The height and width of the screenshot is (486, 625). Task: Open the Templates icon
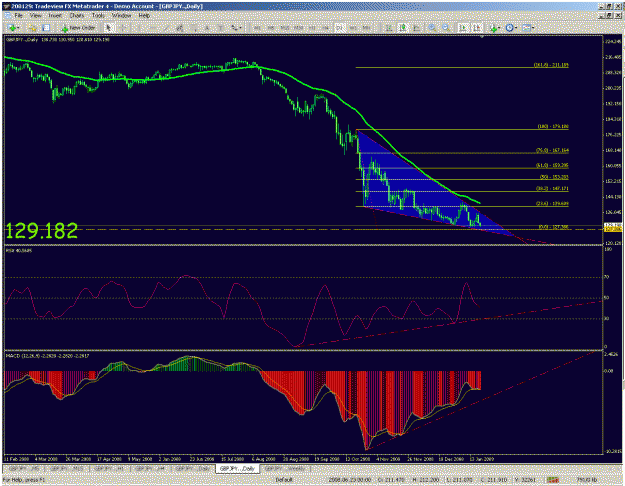pos(527,28)
